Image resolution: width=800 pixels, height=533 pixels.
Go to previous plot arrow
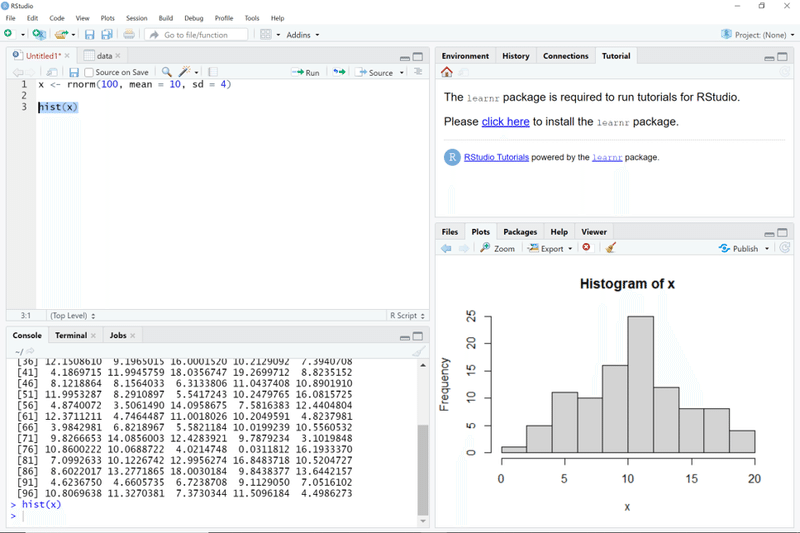pyautogui.click(x=446, y=248)
